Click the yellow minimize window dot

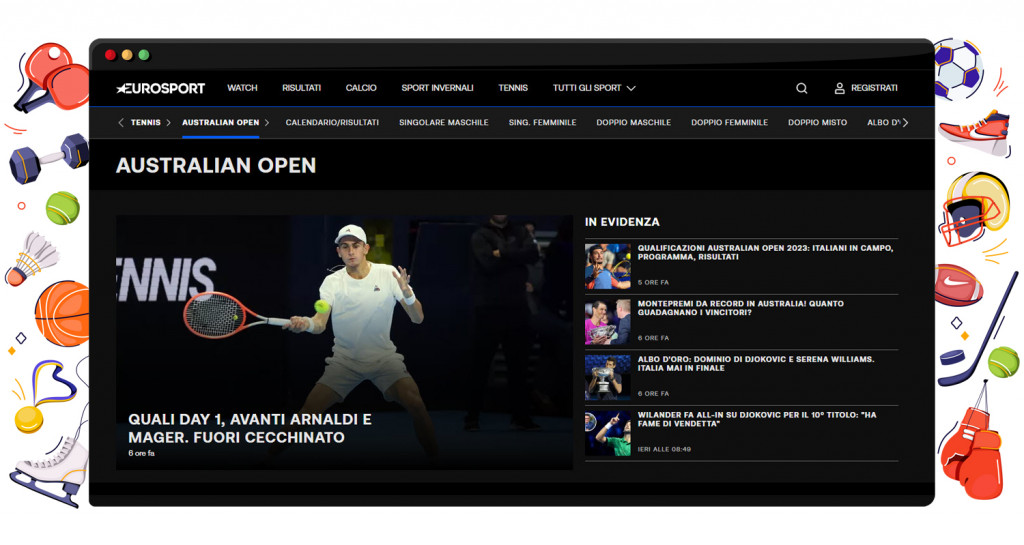coord(127,55)
